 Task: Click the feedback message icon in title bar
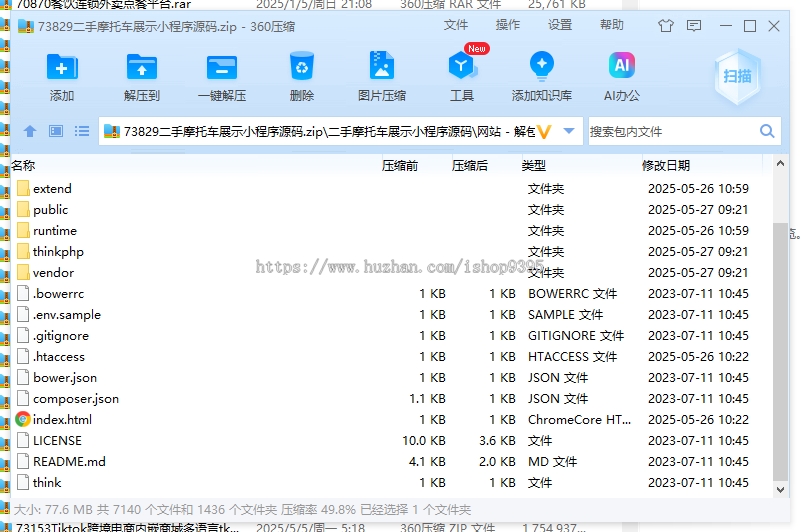694,26
